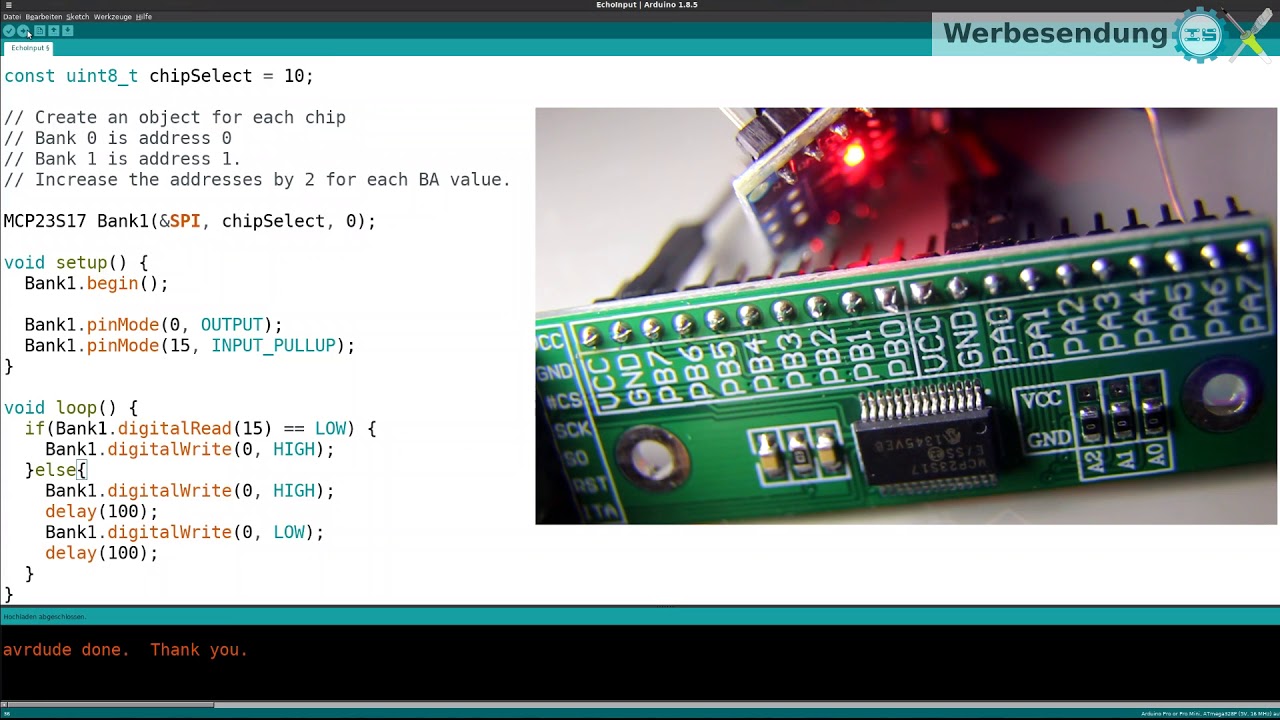Click the line "Bank1.digitalWrite(0, LOW);"
This screenshot has height=720, width=1280.
[185, 532]
